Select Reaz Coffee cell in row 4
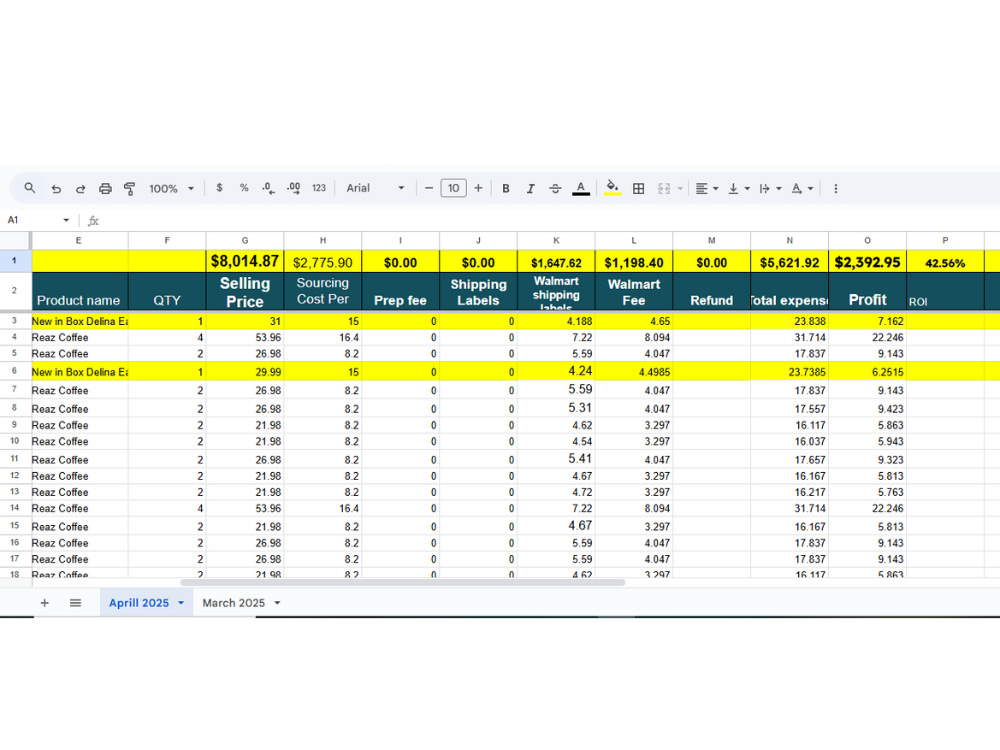The height and width of the screenshot is (750, 1000). [x=80, y=337]
